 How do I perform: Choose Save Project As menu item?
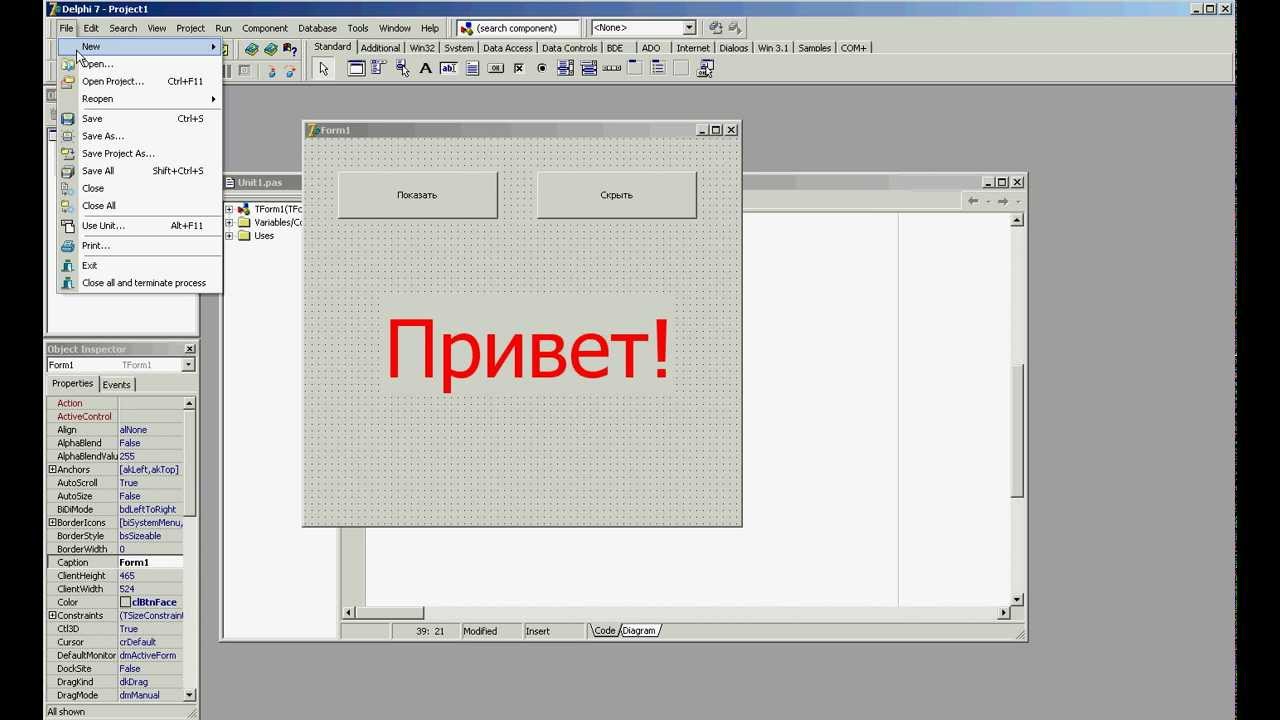pyautogui.click(x=139, y=153)
